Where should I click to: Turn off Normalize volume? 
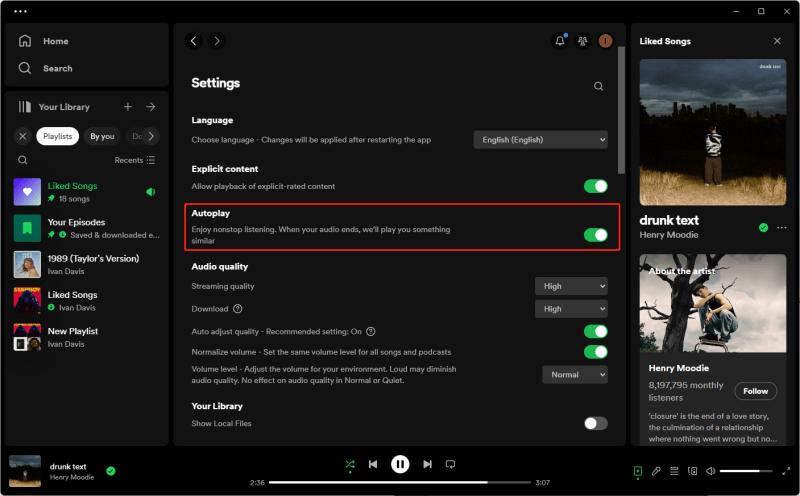pyautogui.click(x=595, y=352)
